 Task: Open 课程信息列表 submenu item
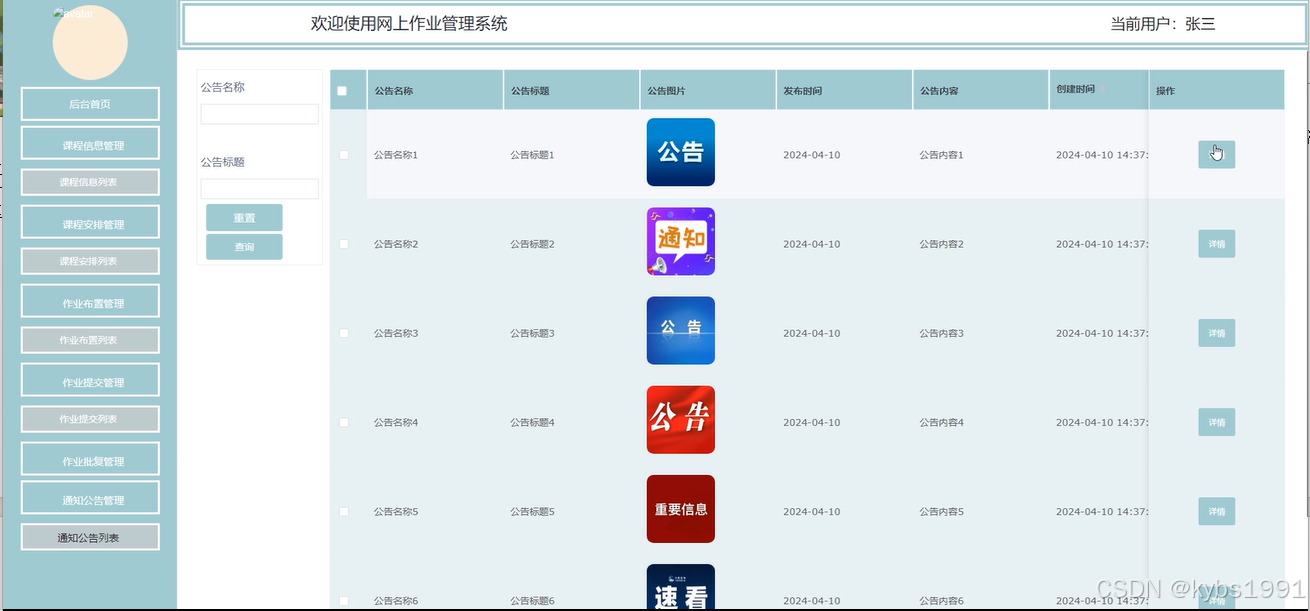click(90, 182)
